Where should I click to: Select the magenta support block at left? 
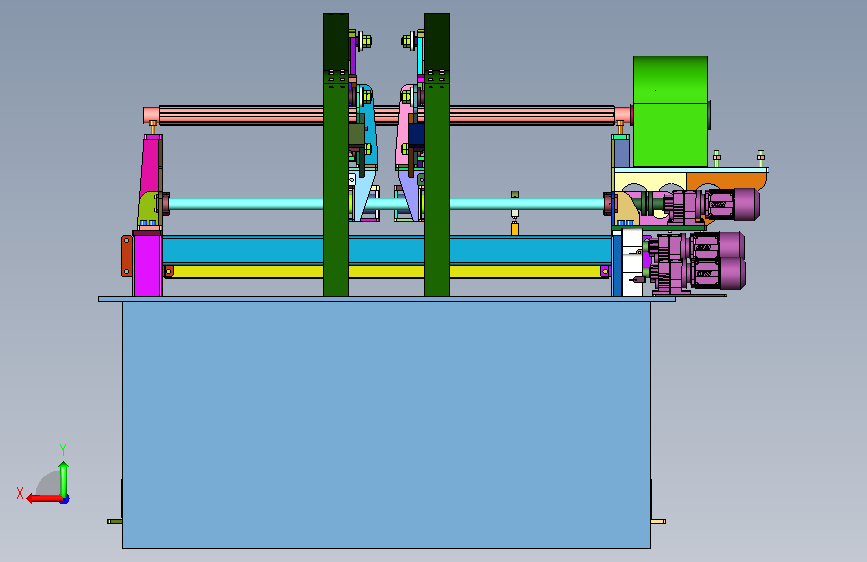tap(147, 266)
